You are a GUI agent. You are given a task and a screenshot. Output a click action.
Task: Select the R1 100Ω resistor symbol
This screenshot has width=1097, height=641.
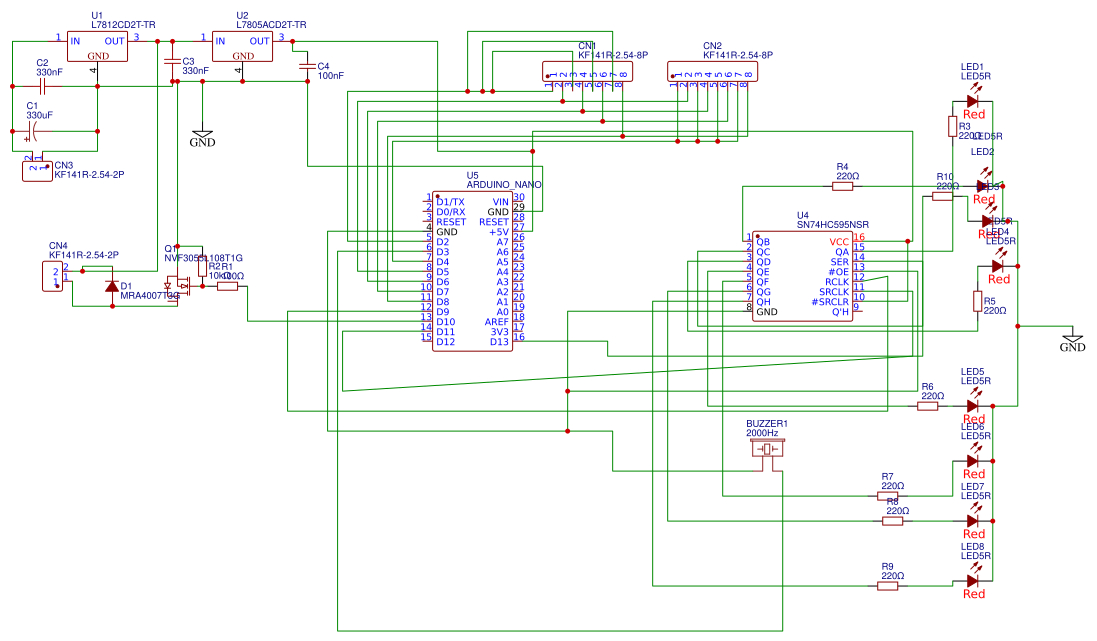[x=227, y=286]
